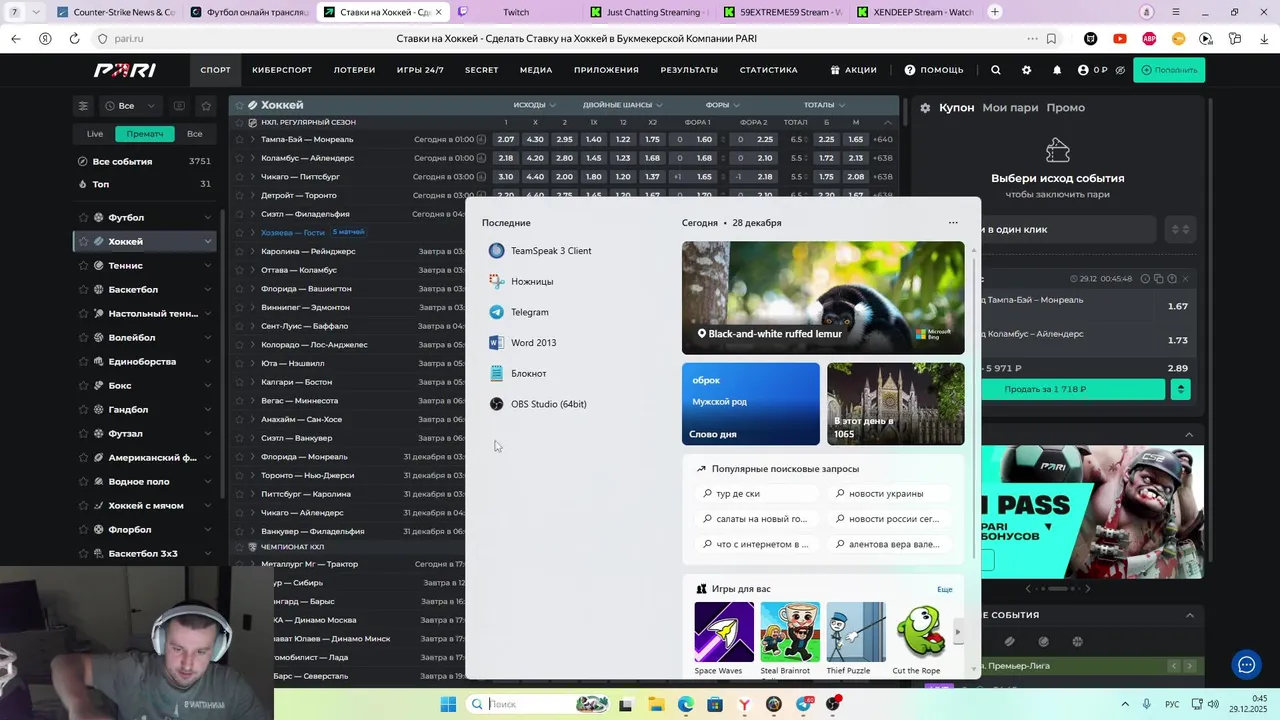Open Игры 24/7 menu item
Screen dimensions: 1280x720
[x=420, y=70]
